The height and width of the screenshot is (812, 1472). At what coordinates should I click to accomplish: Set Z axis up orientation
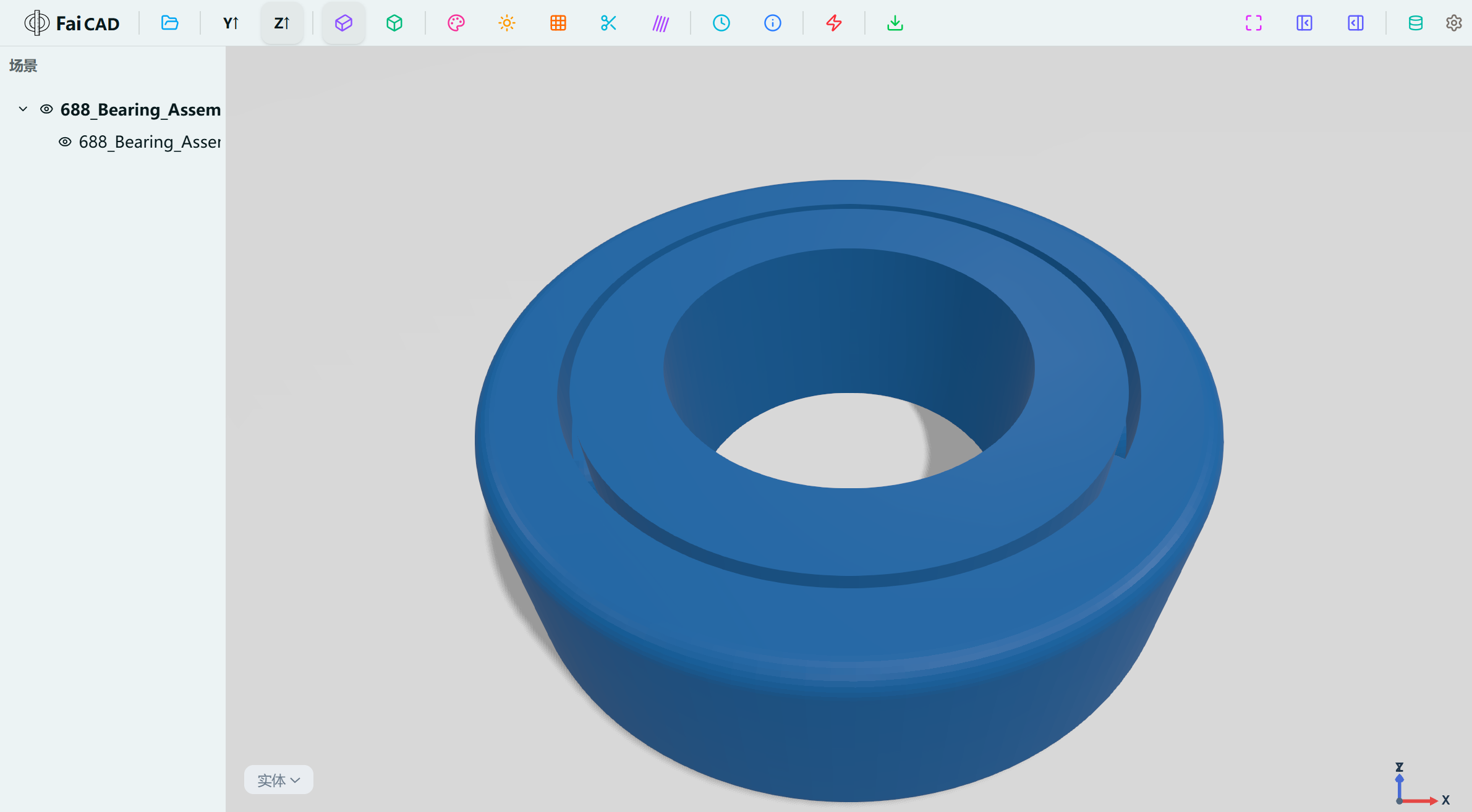(282, 23)
